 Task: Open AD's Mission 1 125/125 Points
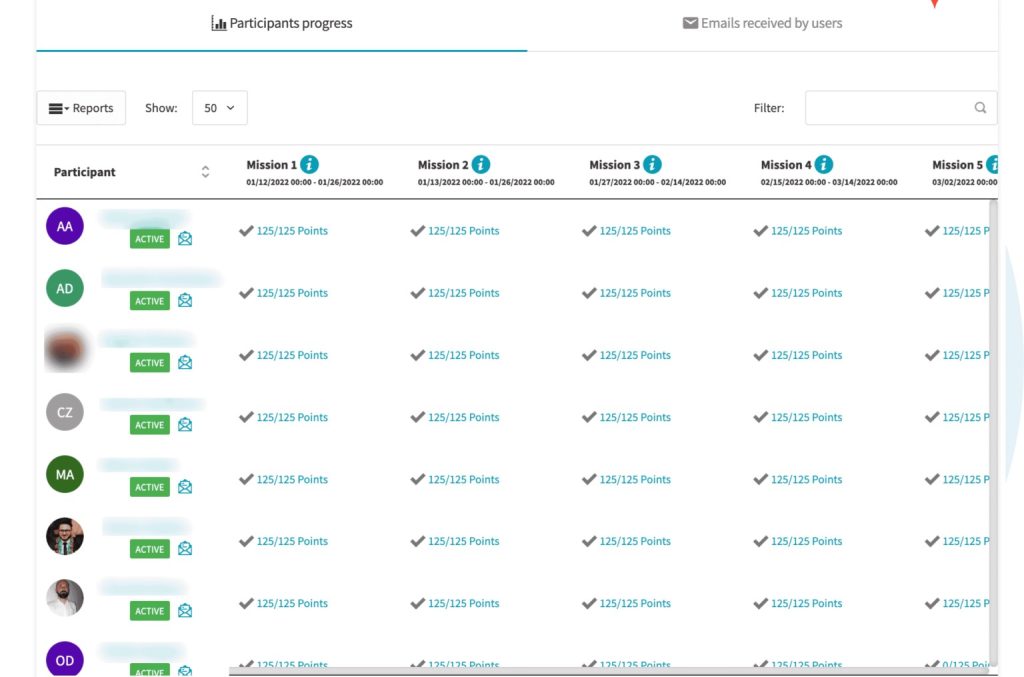[292, 292]
